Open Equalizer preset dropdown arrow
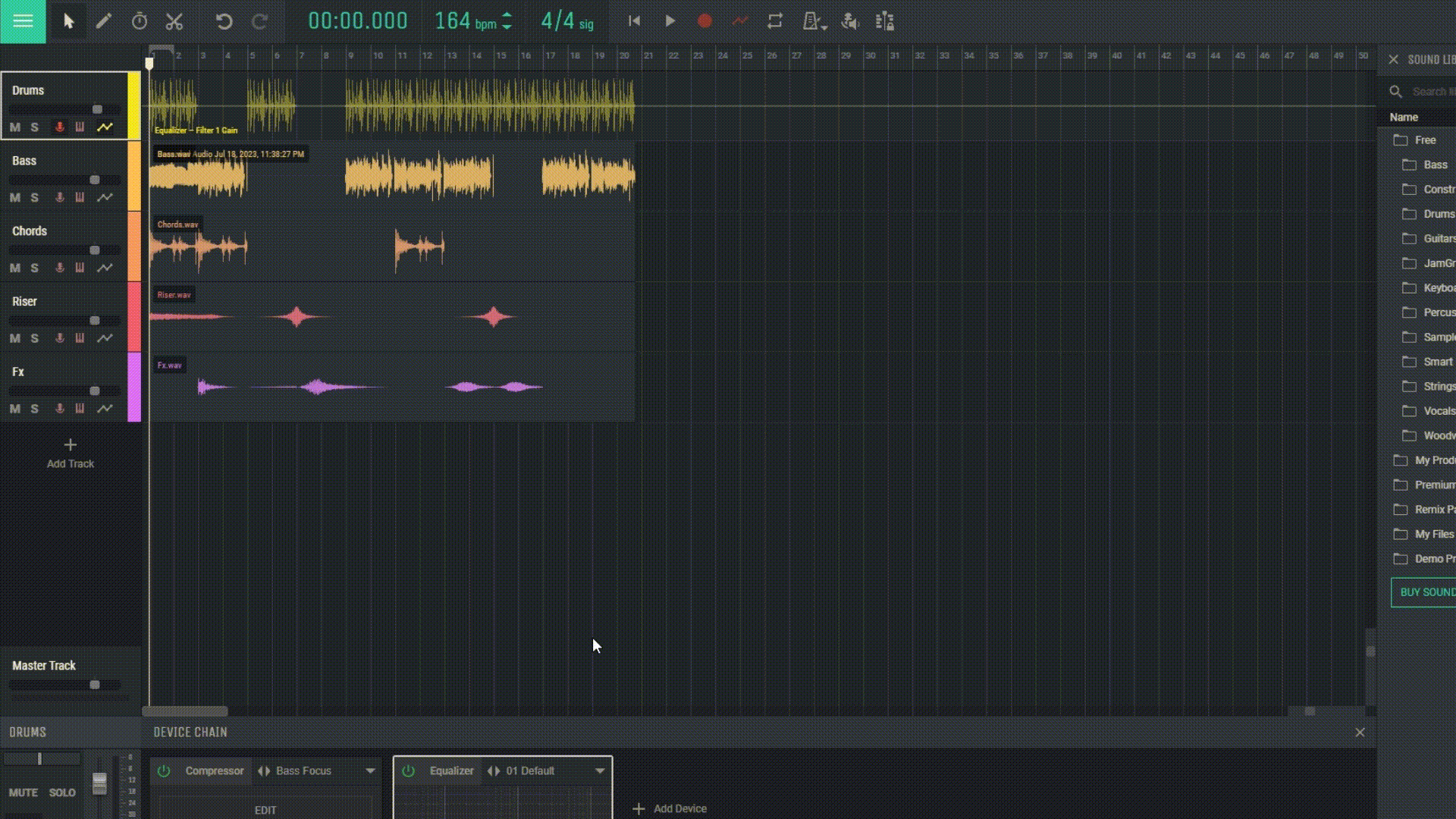Screen dimensions: 1456x819 pos(600,771)
